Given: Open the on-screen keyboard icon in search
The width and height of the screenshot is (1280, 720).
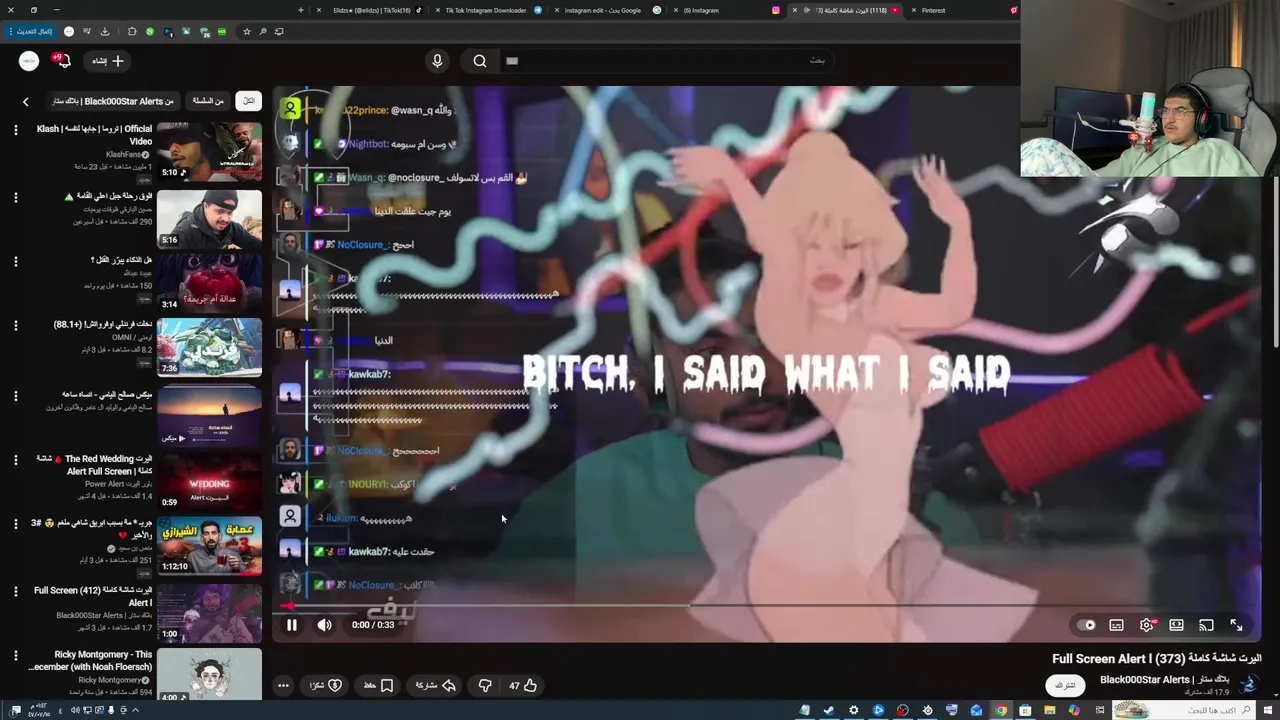Looking at the screenshot, I should [512, 61].
